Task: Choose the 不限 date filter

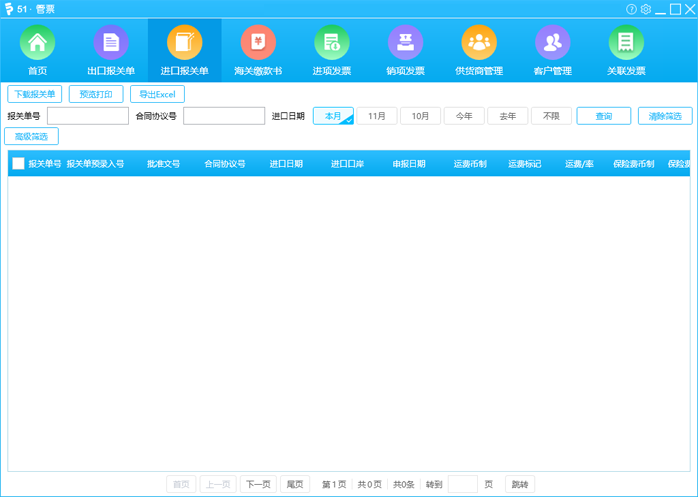Action: (x=551, y=116)
